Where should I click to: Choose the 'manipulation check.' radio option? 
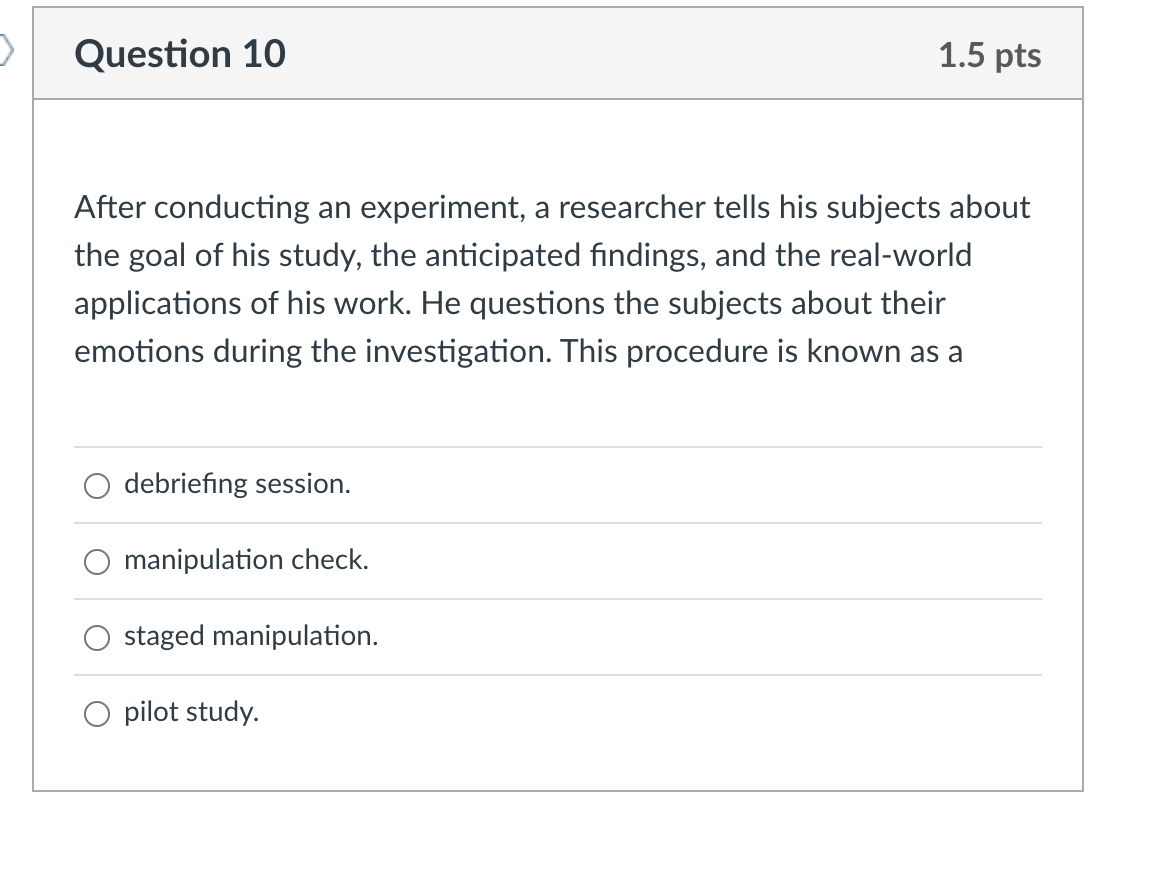coord(96,561)
